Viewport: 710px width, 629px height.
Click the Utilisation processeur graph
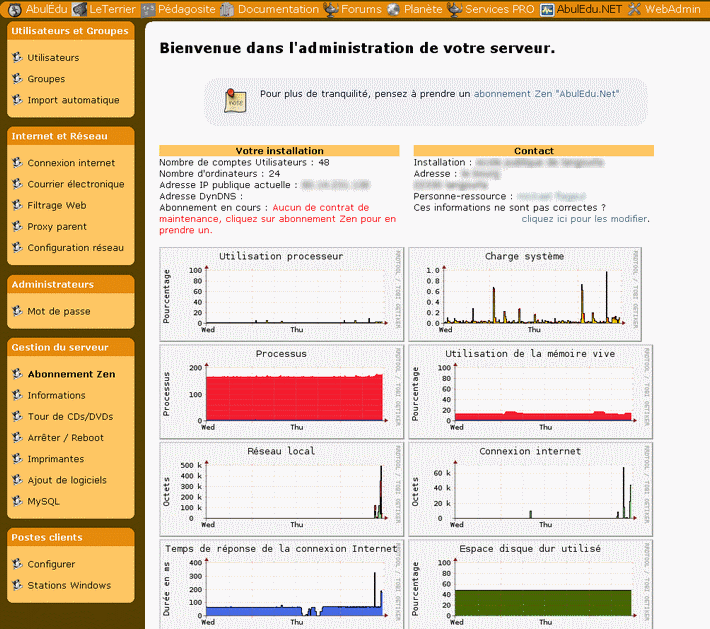click(x=281, y=294)
